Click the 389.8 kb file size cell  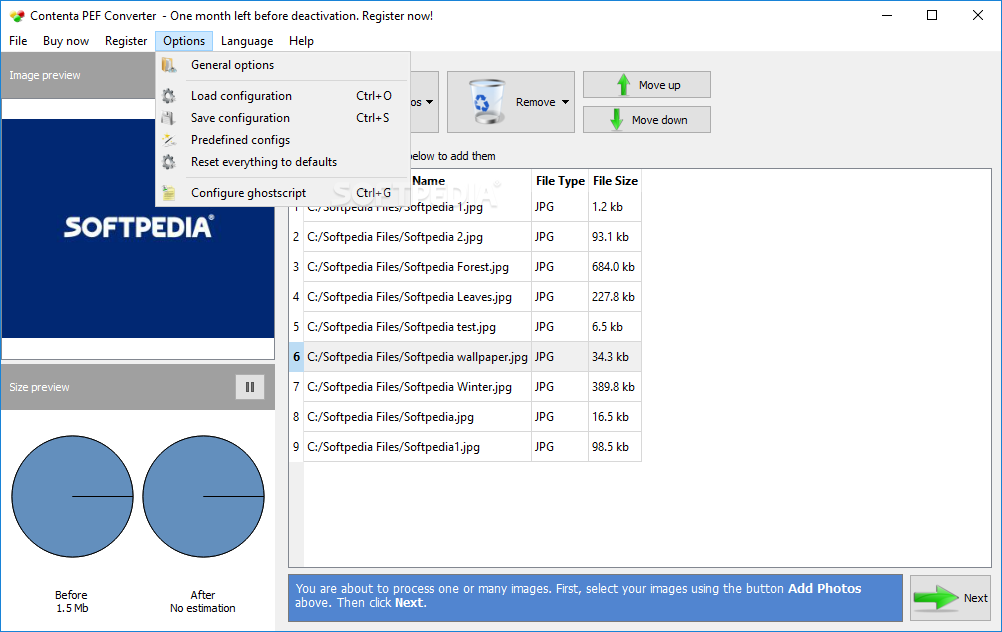[x=614, y=387]
